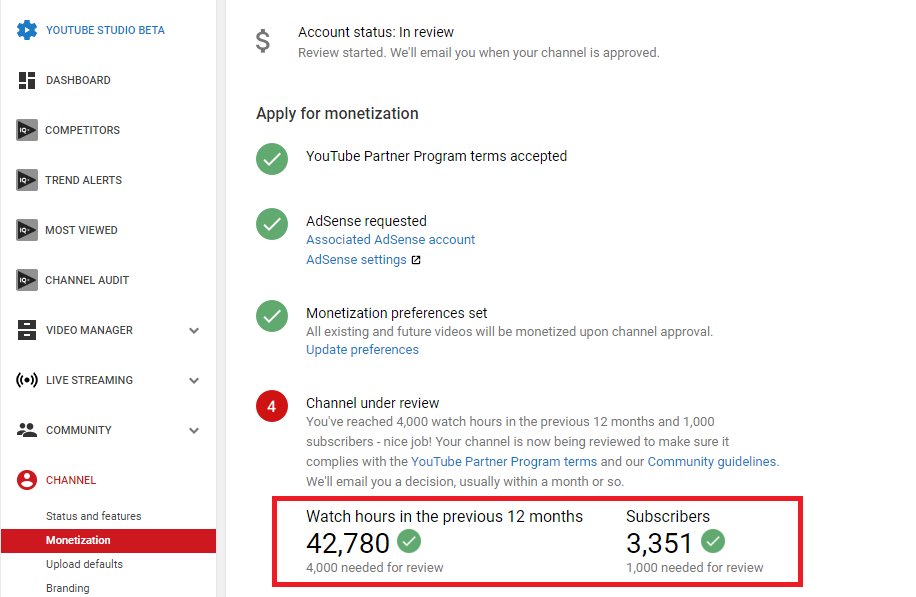
Task: Click the Most Viewed IQ icon
Action: pos(27,230)
